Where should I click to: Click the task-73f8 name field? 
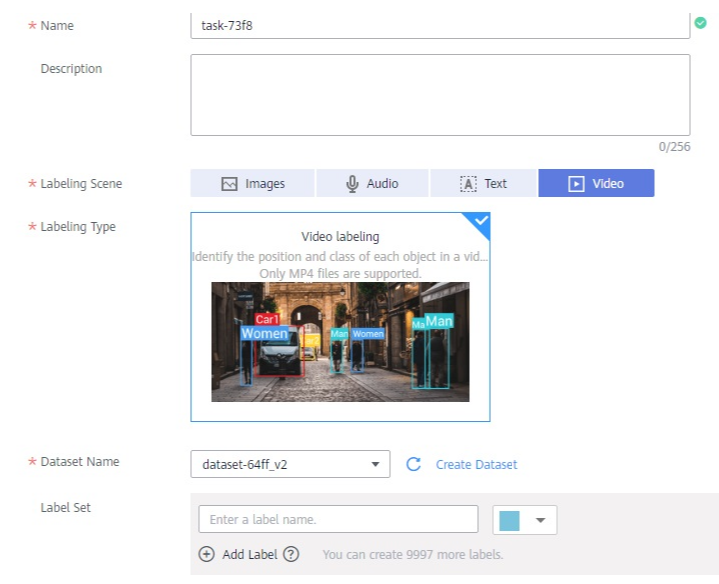click(x=440, y=26)
